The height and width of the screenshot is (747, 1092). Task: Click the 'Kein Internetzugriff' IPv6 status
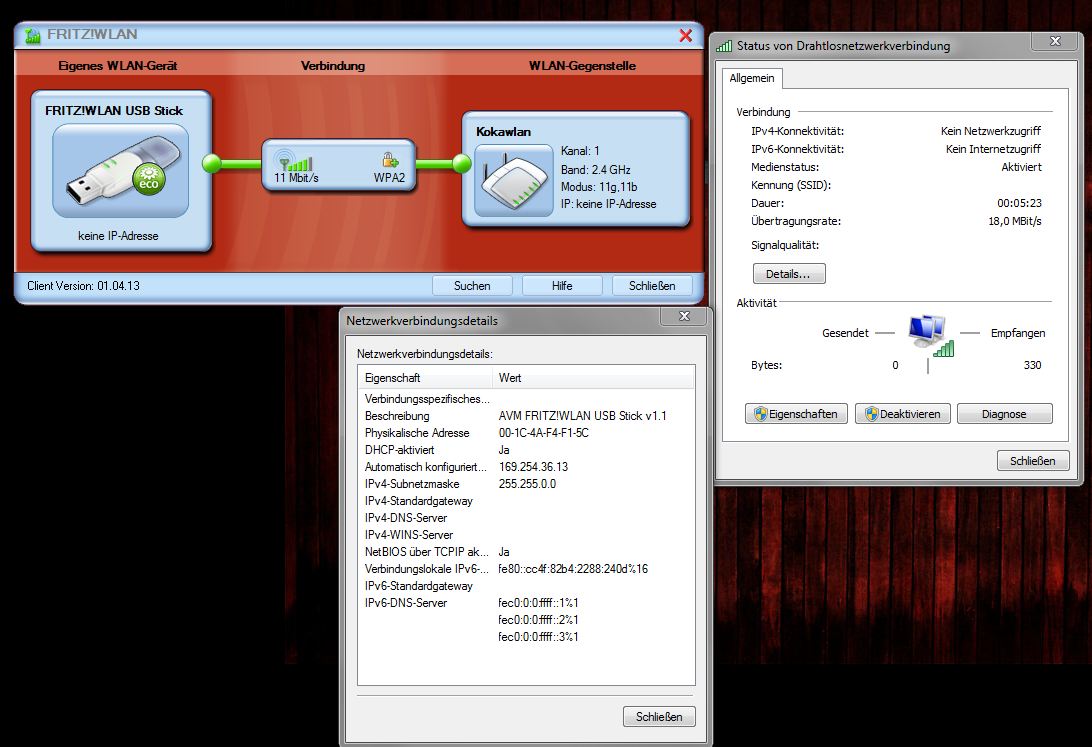tap(994, 149)
